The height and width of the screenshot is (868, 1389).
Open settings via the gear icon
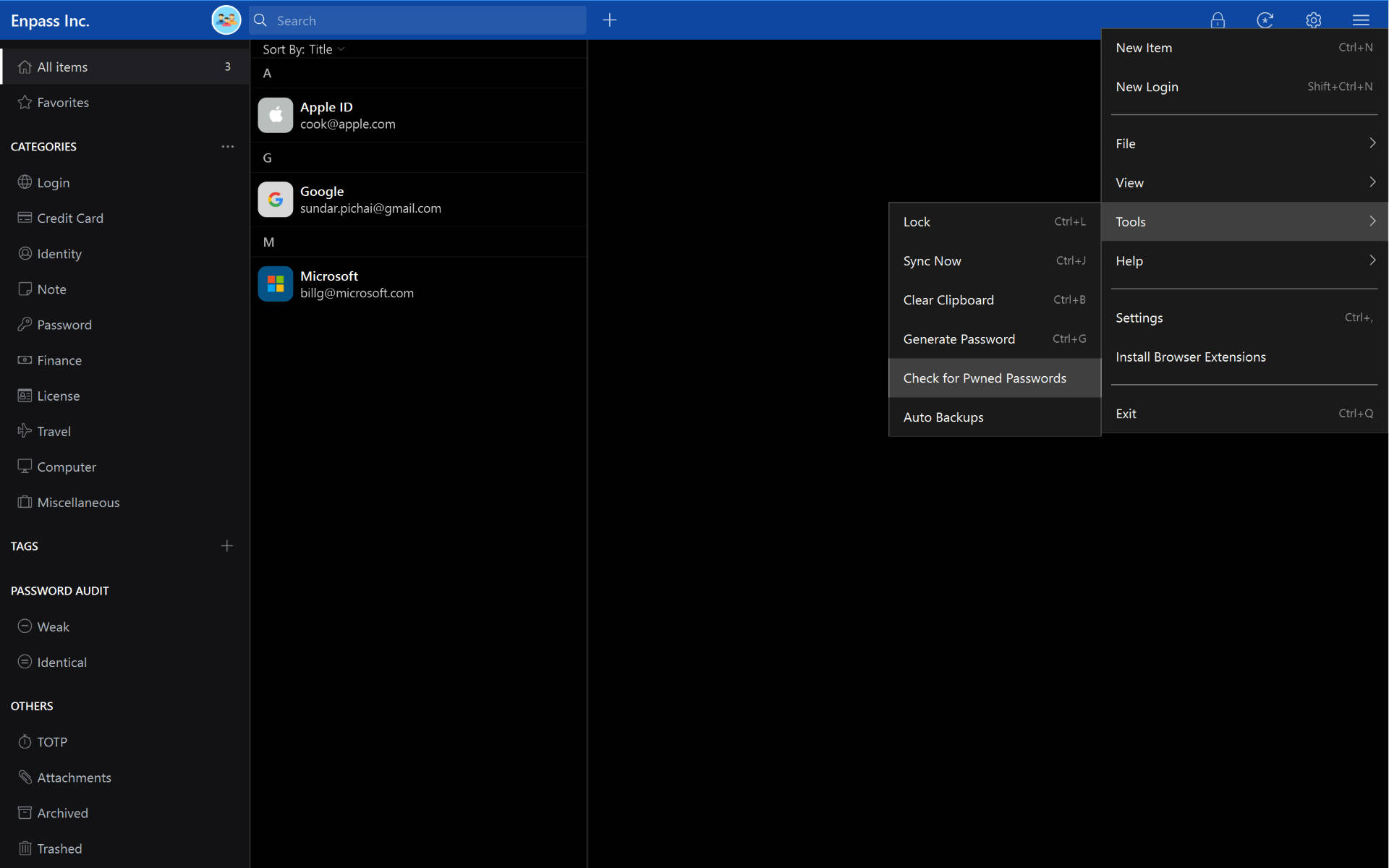click(x=1313, y=20)
